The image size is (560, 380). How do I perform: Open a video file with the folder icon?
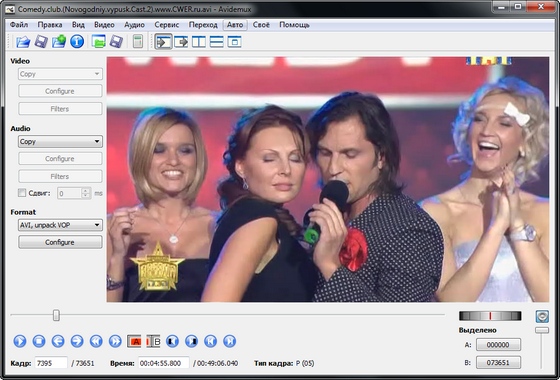click(x=23, y=42)
